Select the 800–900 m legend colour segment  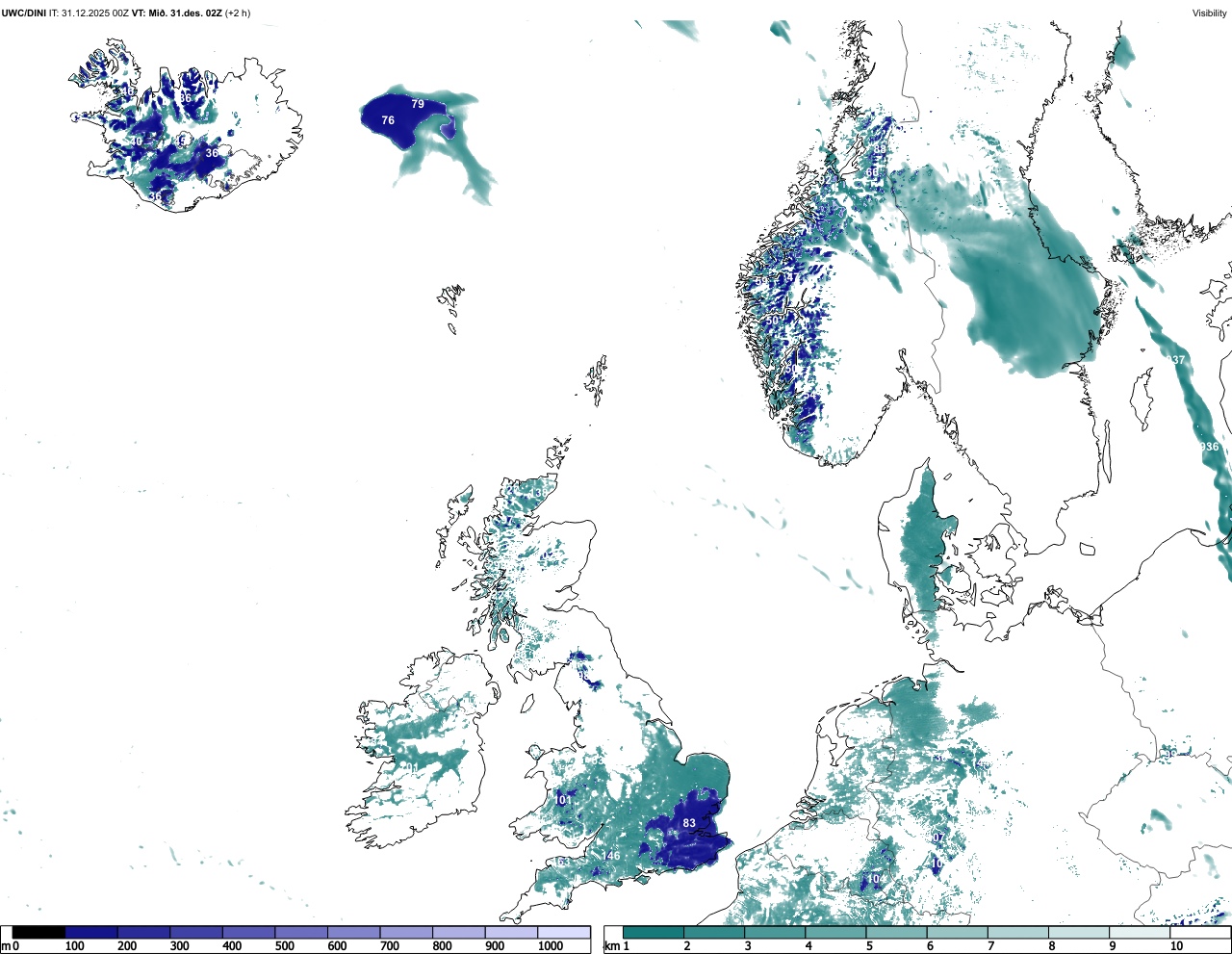(x=459, y=933)
